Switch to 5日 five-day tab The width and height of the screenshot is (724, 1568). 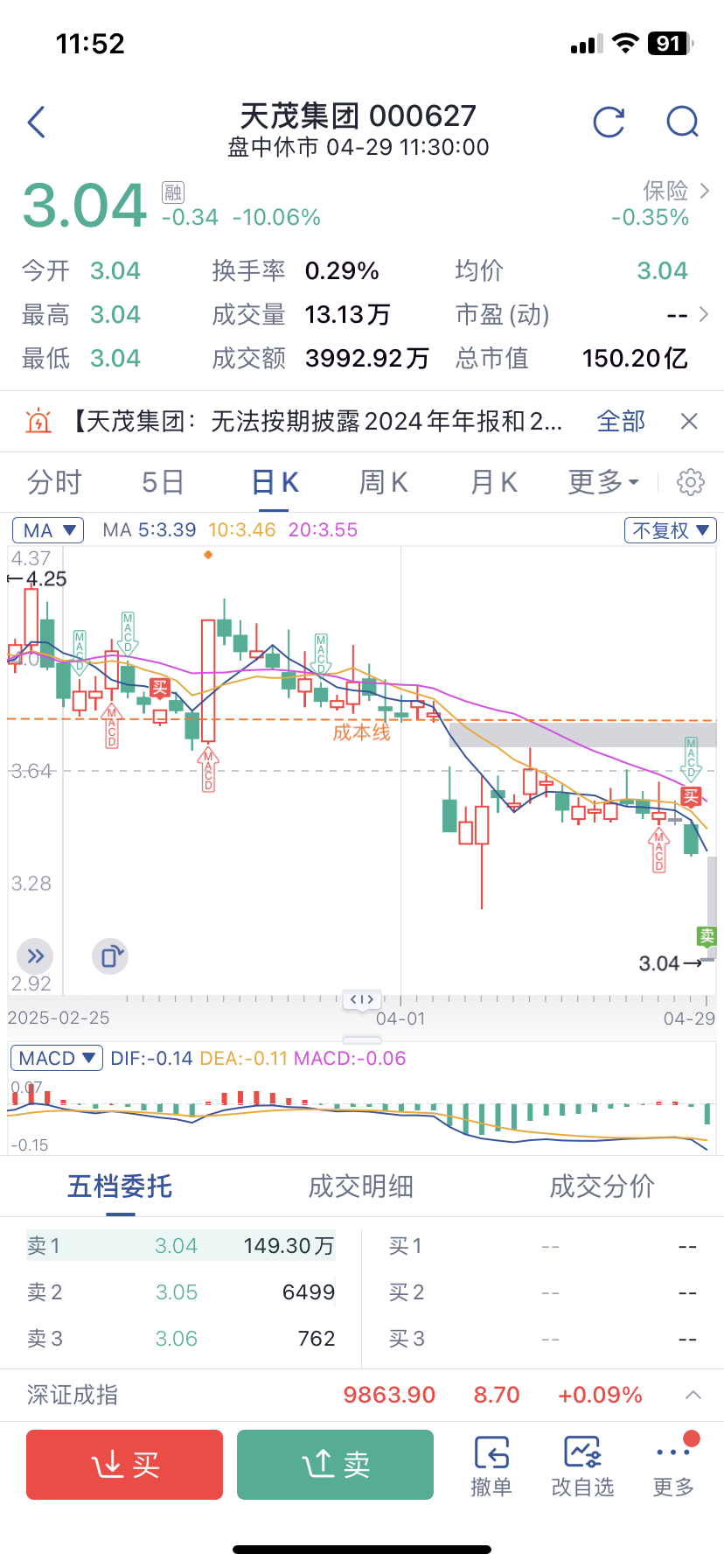click(163, 482)
